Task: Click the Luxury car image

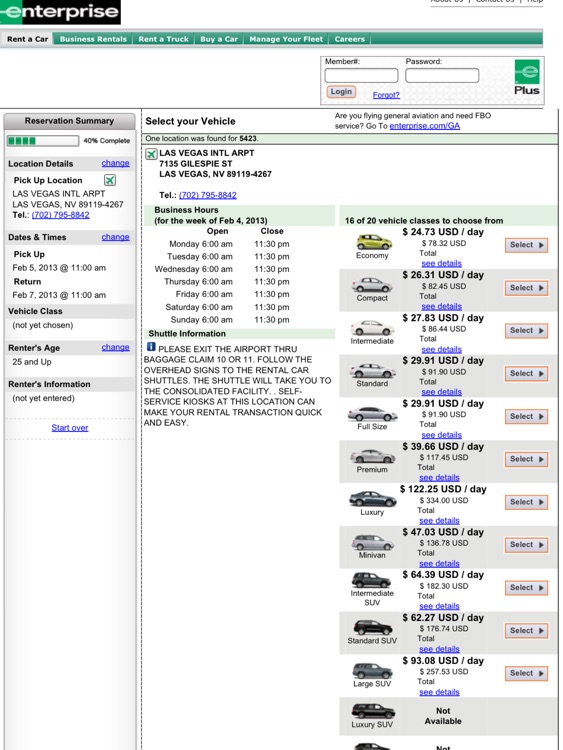Action: click(x=373, y=499)
